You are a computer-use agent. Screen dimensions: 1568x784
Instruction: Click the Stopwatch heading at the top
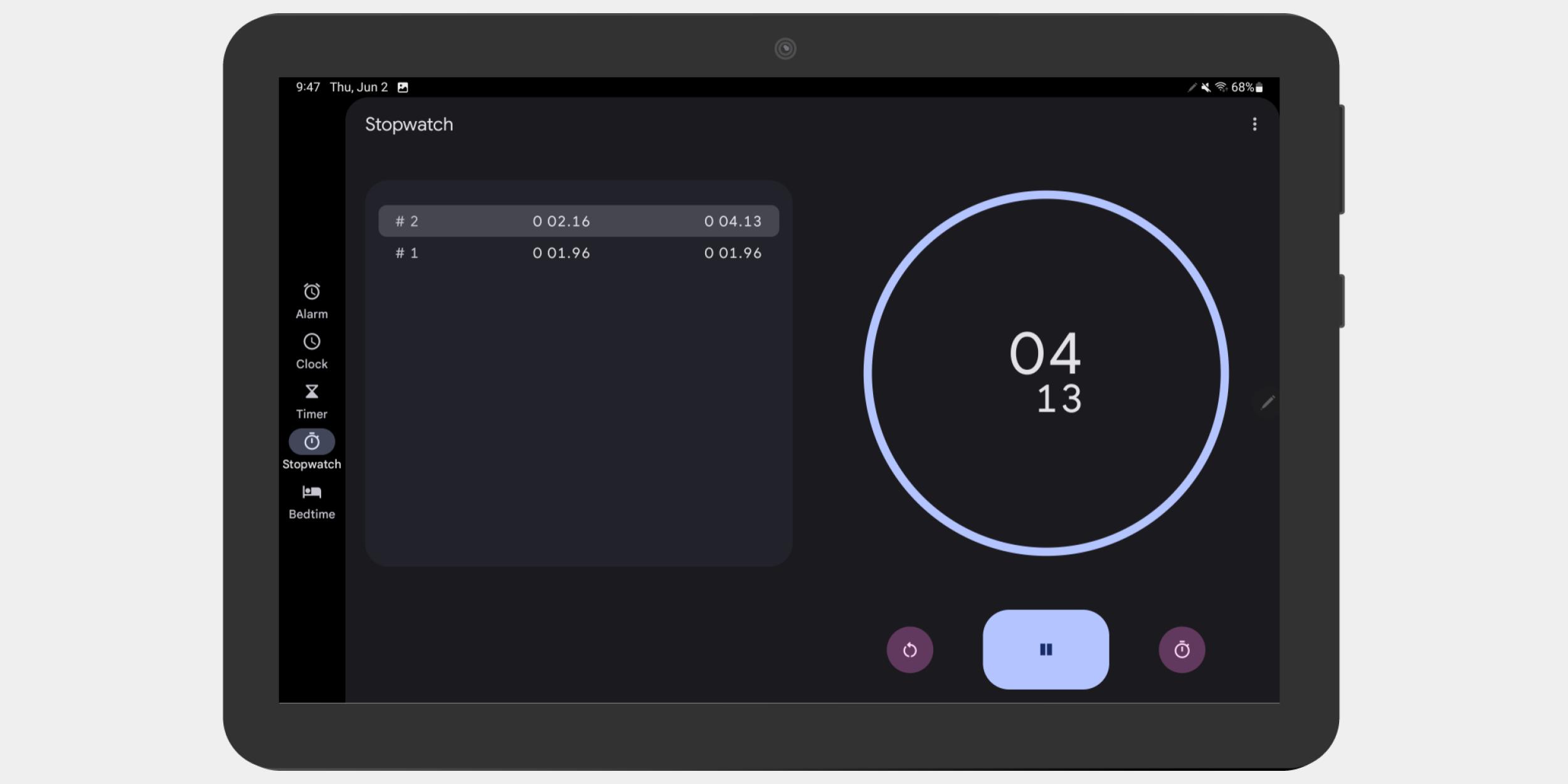click(410, 124)
